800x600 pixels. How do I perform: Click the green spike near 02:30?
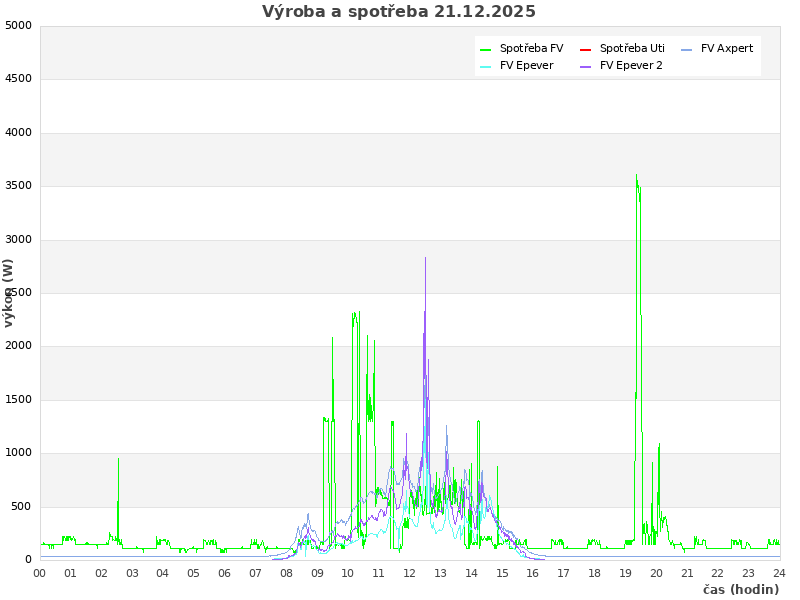tap(118, 460)
